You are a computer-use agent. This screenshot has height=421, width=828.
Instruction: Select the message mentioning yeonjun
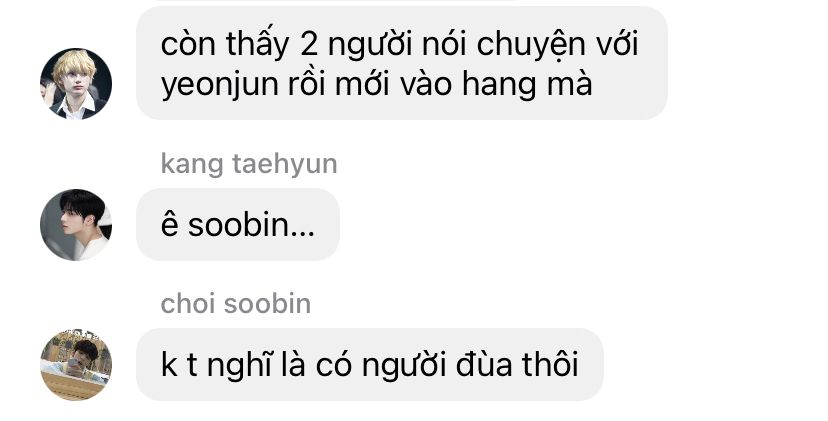coord(402,63)
